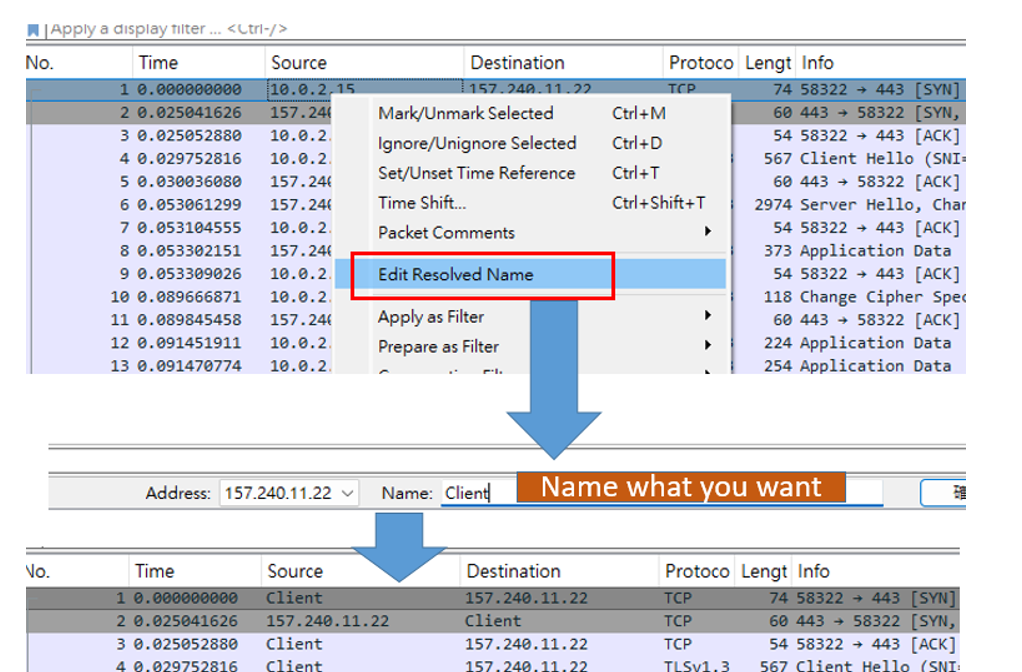This screenshot has height=672, width=1022.
Task: Choose "Ignore/Unignore Selected" in the context menu
Action: (476, 144)
